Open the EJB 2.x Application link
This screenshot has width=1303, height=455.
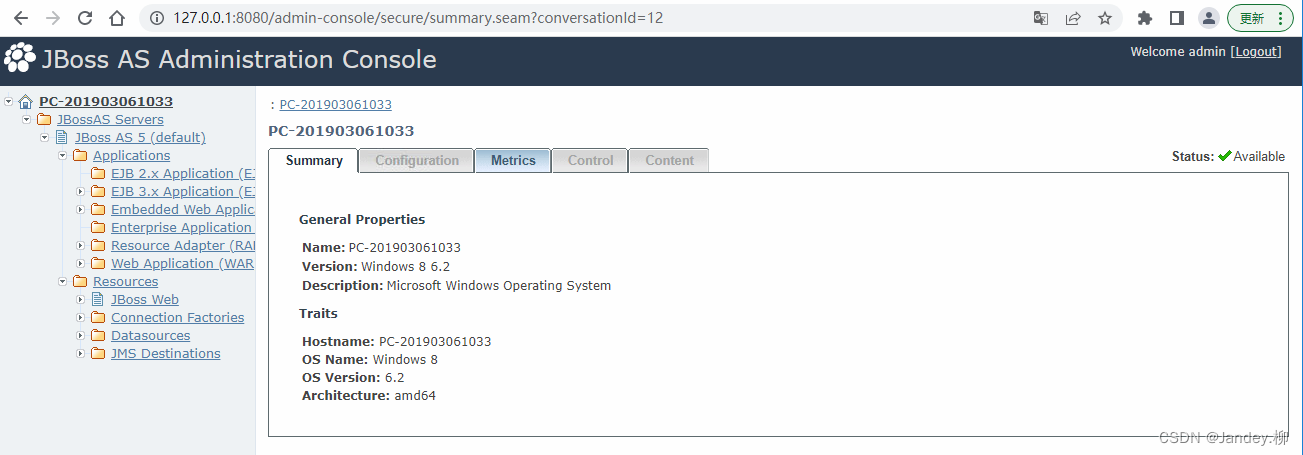tap(183, 174)
